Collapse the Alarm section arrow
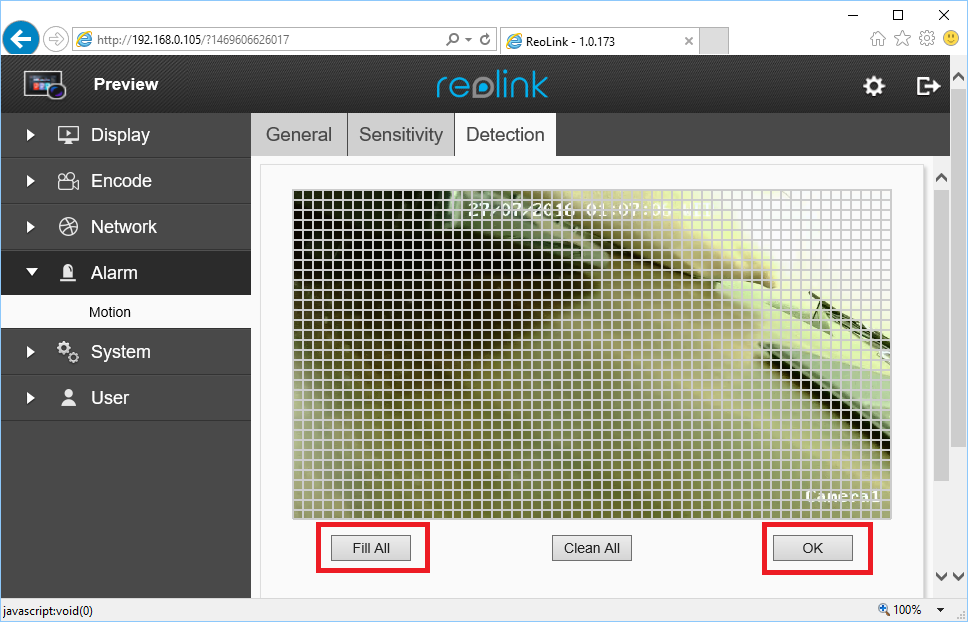 31,272
